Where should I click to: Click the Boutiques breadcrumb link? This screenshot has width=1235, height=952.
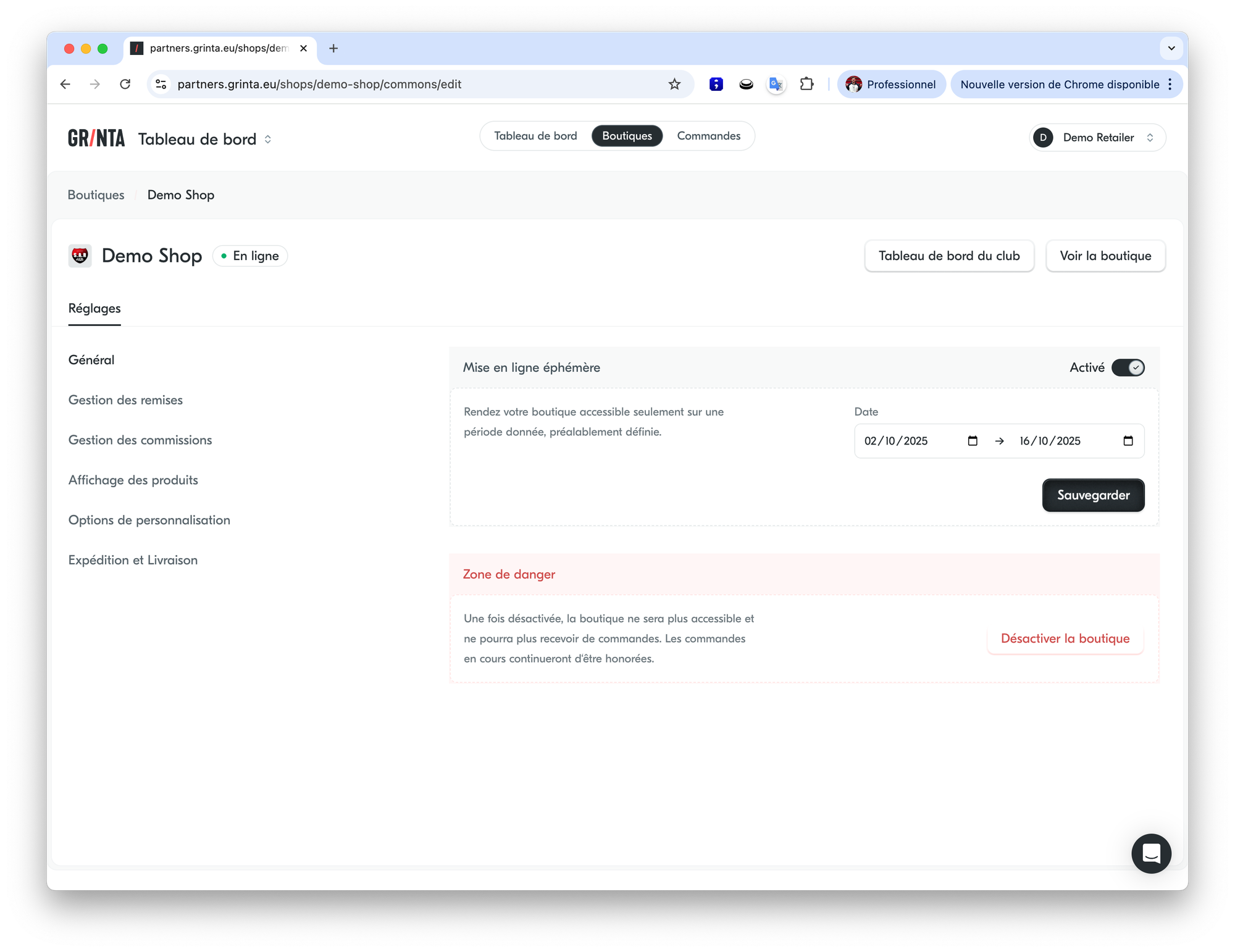point(96,195)
